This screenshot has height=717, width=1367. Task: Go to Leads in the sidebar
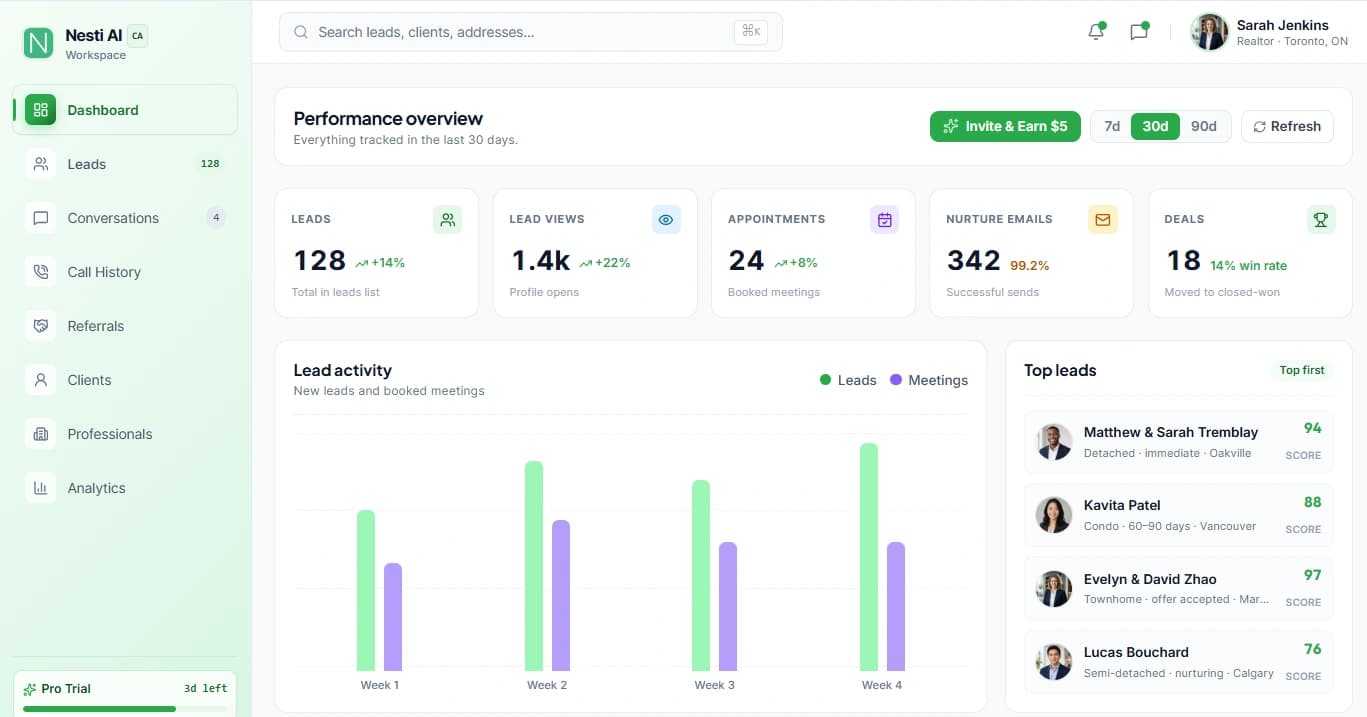coord(125,164)
